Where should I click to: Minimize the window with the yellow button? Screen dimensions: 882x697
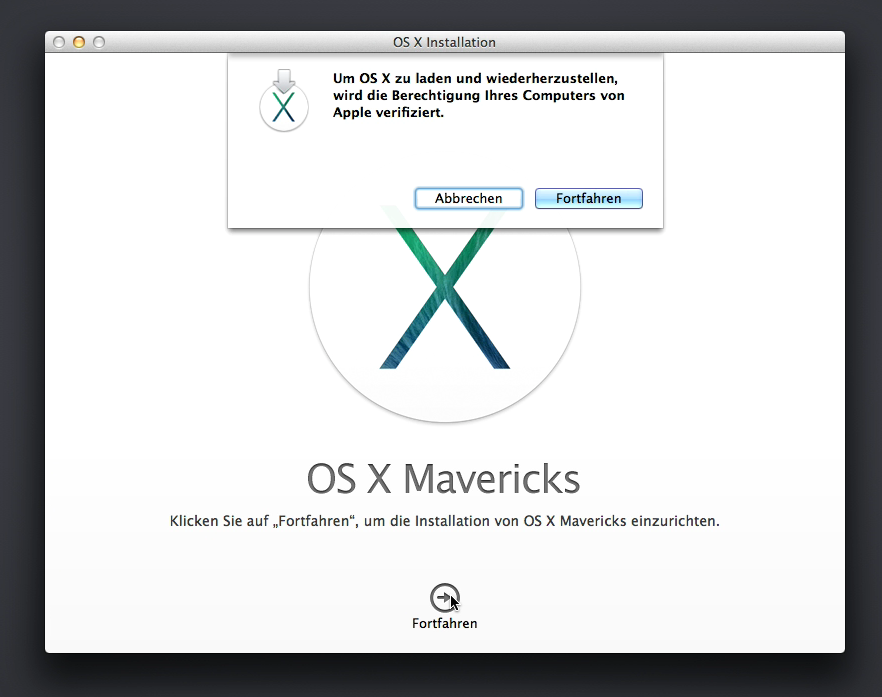(79, 42)
